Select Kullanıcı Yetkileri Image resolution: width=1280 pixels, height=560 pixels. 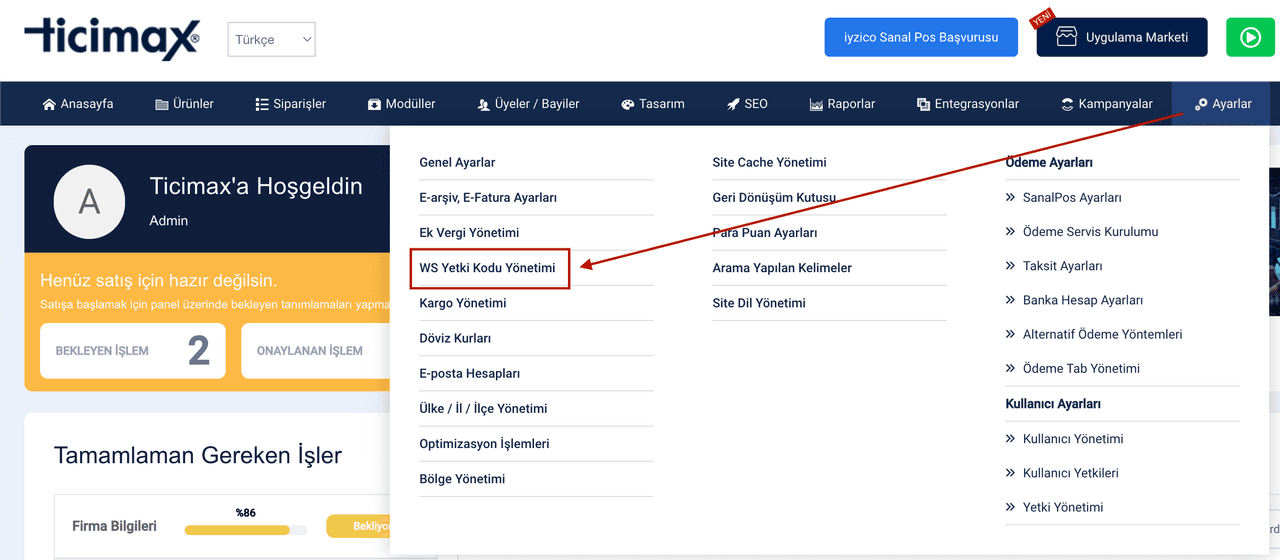[x=1070, y=473]
